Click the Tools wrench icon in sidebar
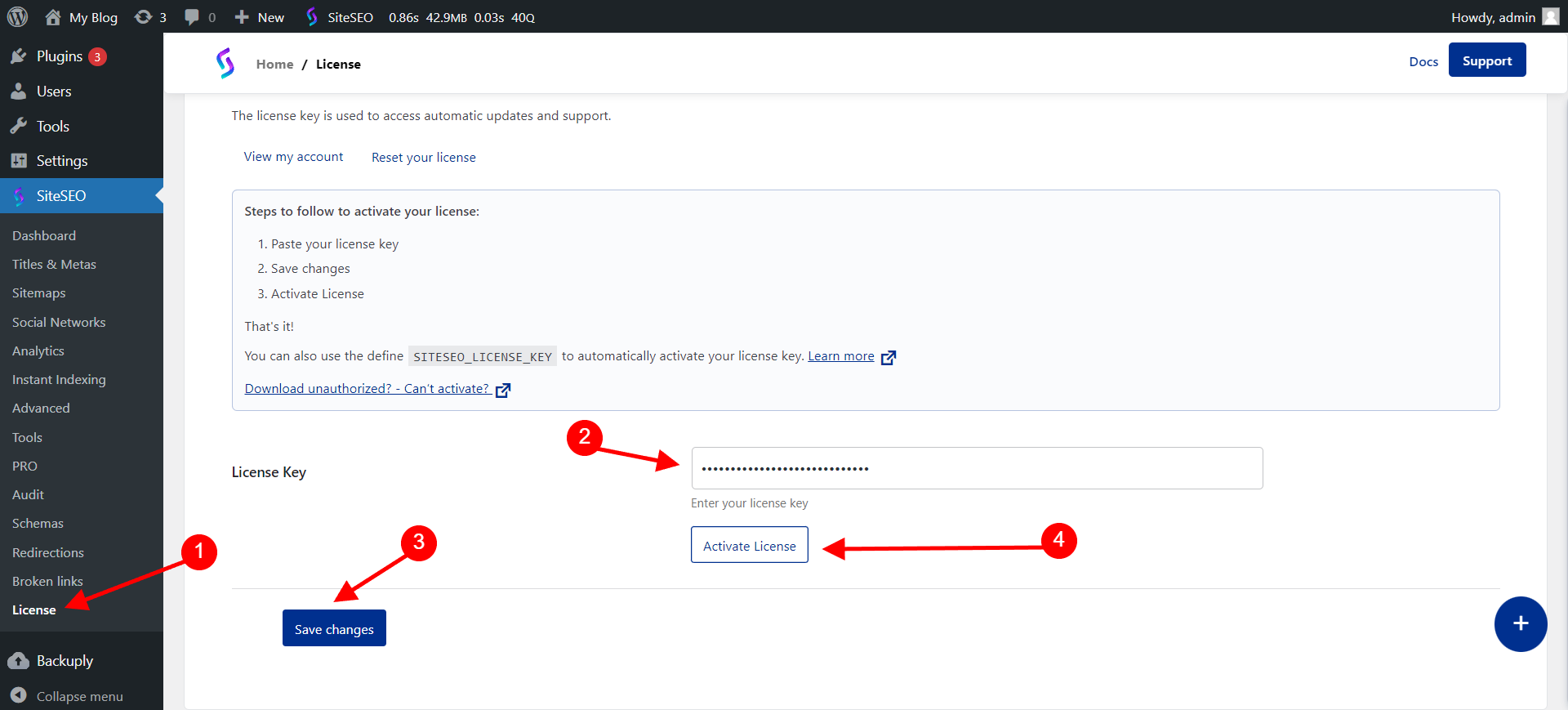 (x=19, y=126)
